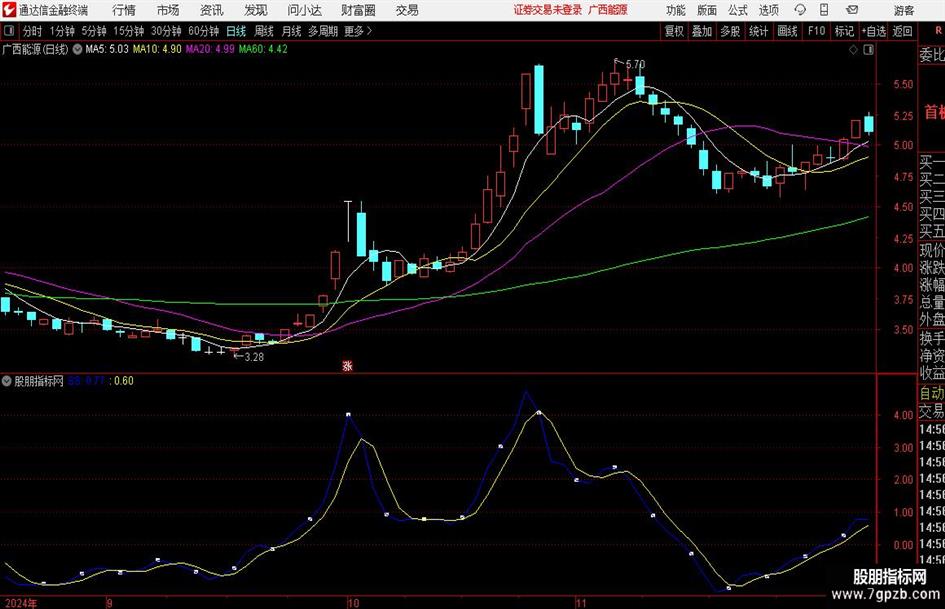
Task: Open the 版面 menu
Action: (706, 10)
